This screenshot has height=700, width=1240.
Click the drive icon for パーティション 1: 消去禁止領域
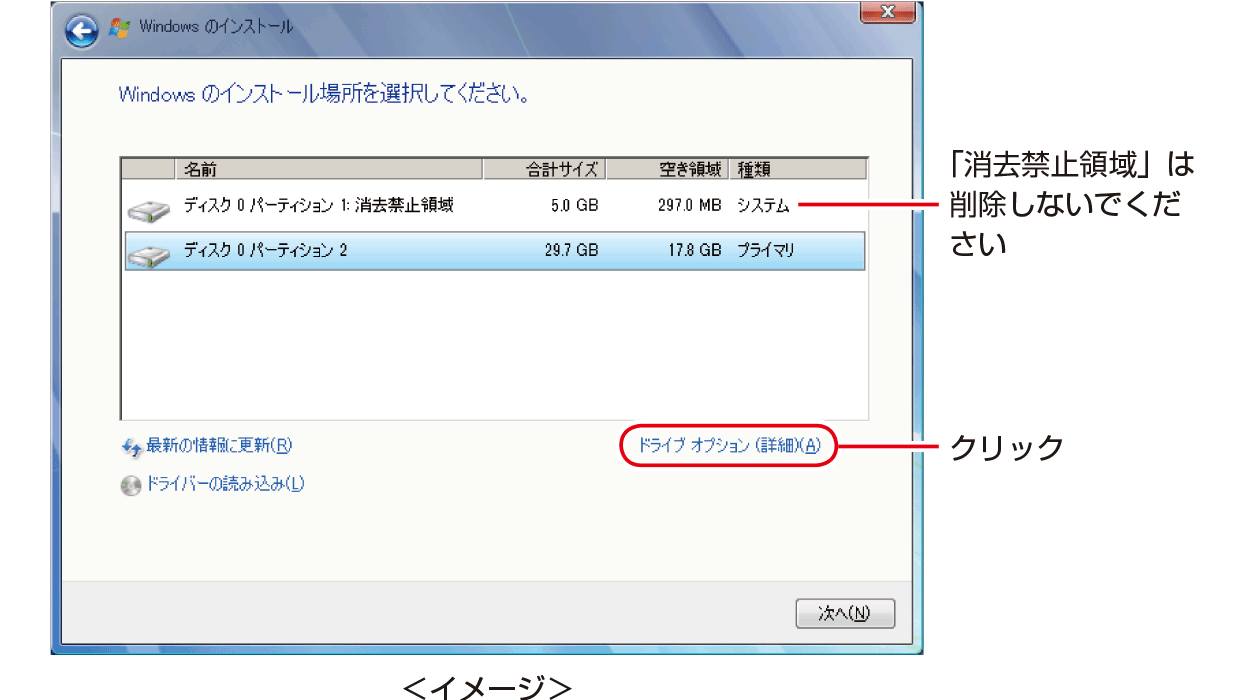point(150,210)
